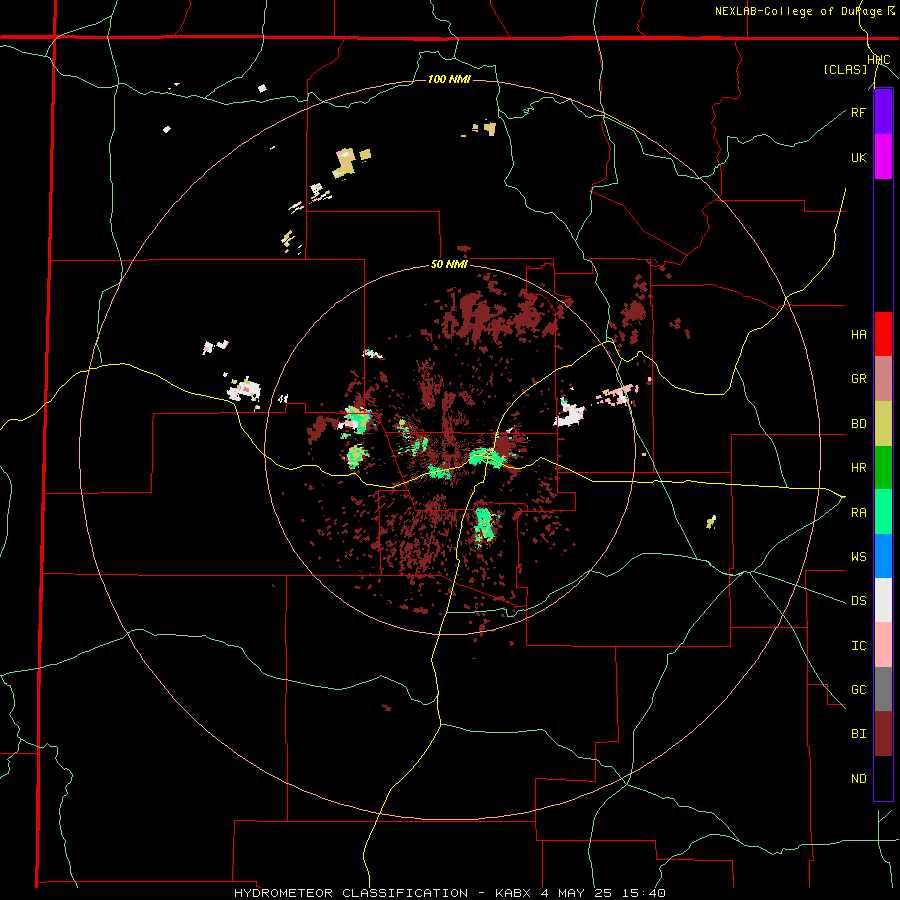Select the light pink IC swatch
Screen dimensions: 900x900
click(x=883, y=645)
